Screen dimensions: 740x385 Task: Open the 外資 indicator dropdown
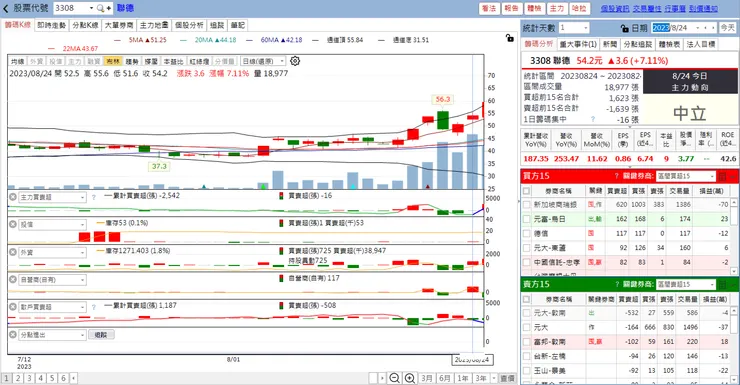tap(83, 252)
